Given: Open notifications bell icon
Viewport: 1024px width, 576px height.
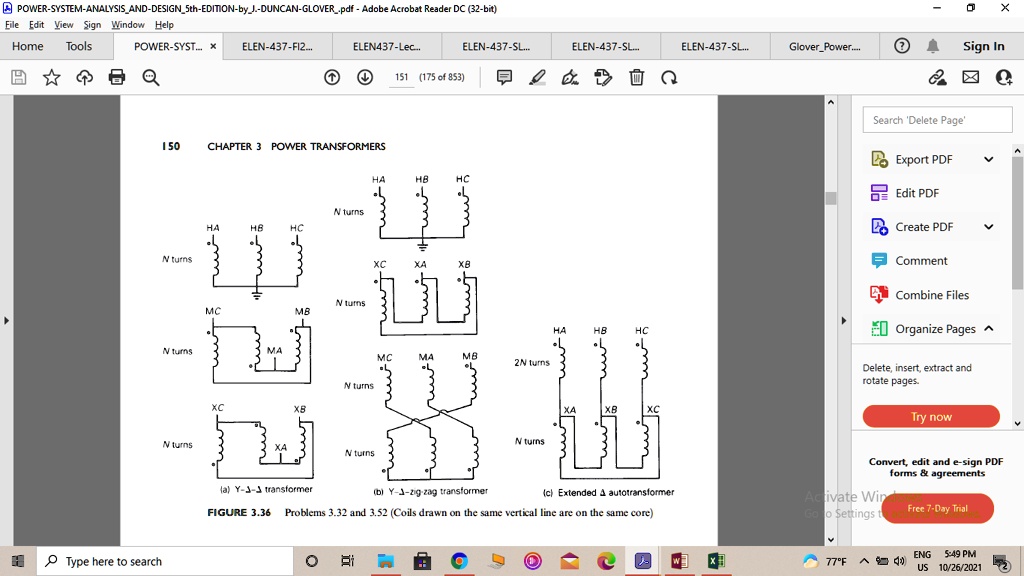Looking at the screenshot, I should pos(933,46).
